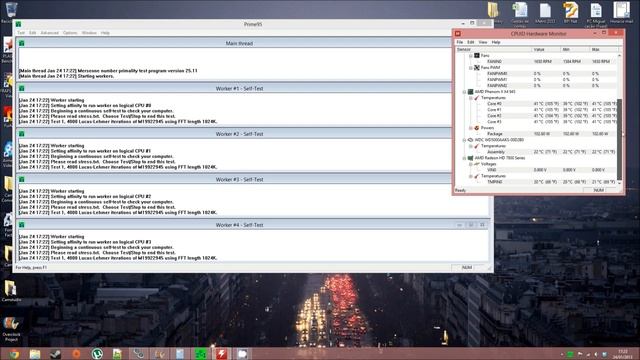Click the AMD Radeon GPU icon

[471, 158]
